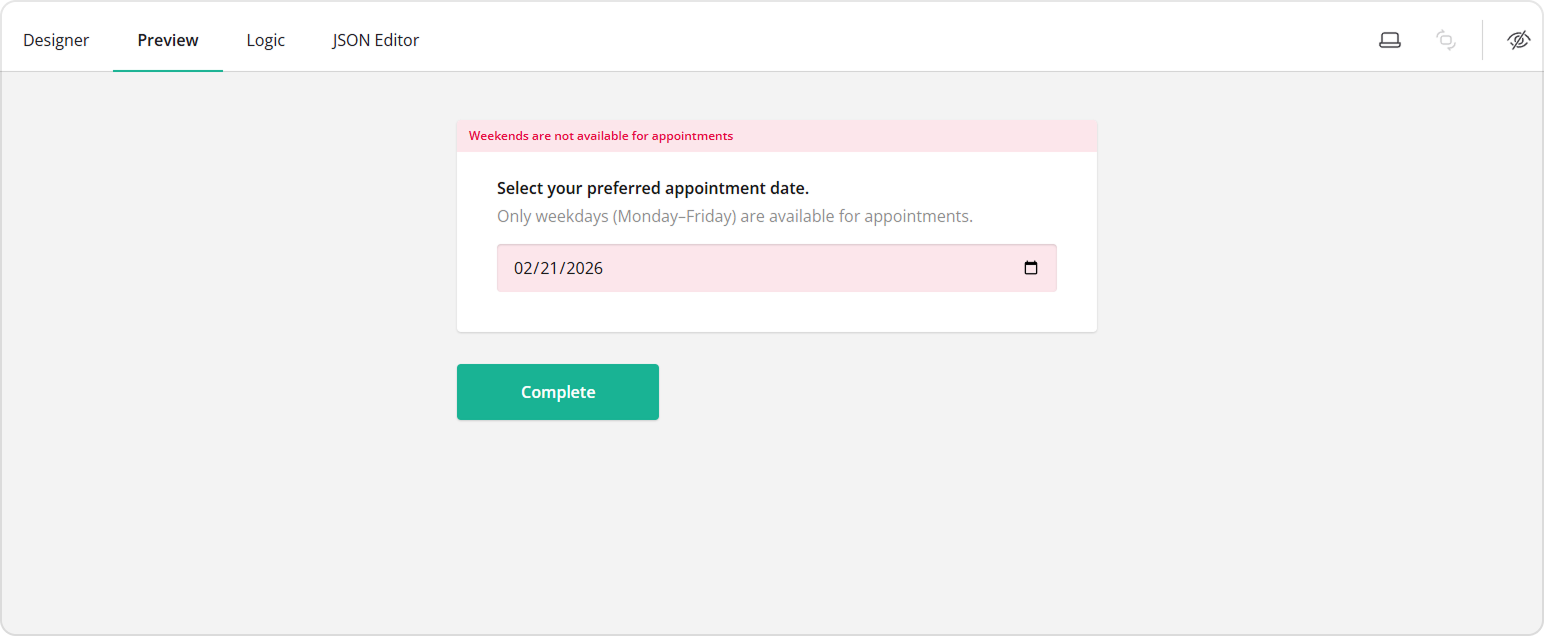Open the calendar picker in the date field

pos(1031,267)
